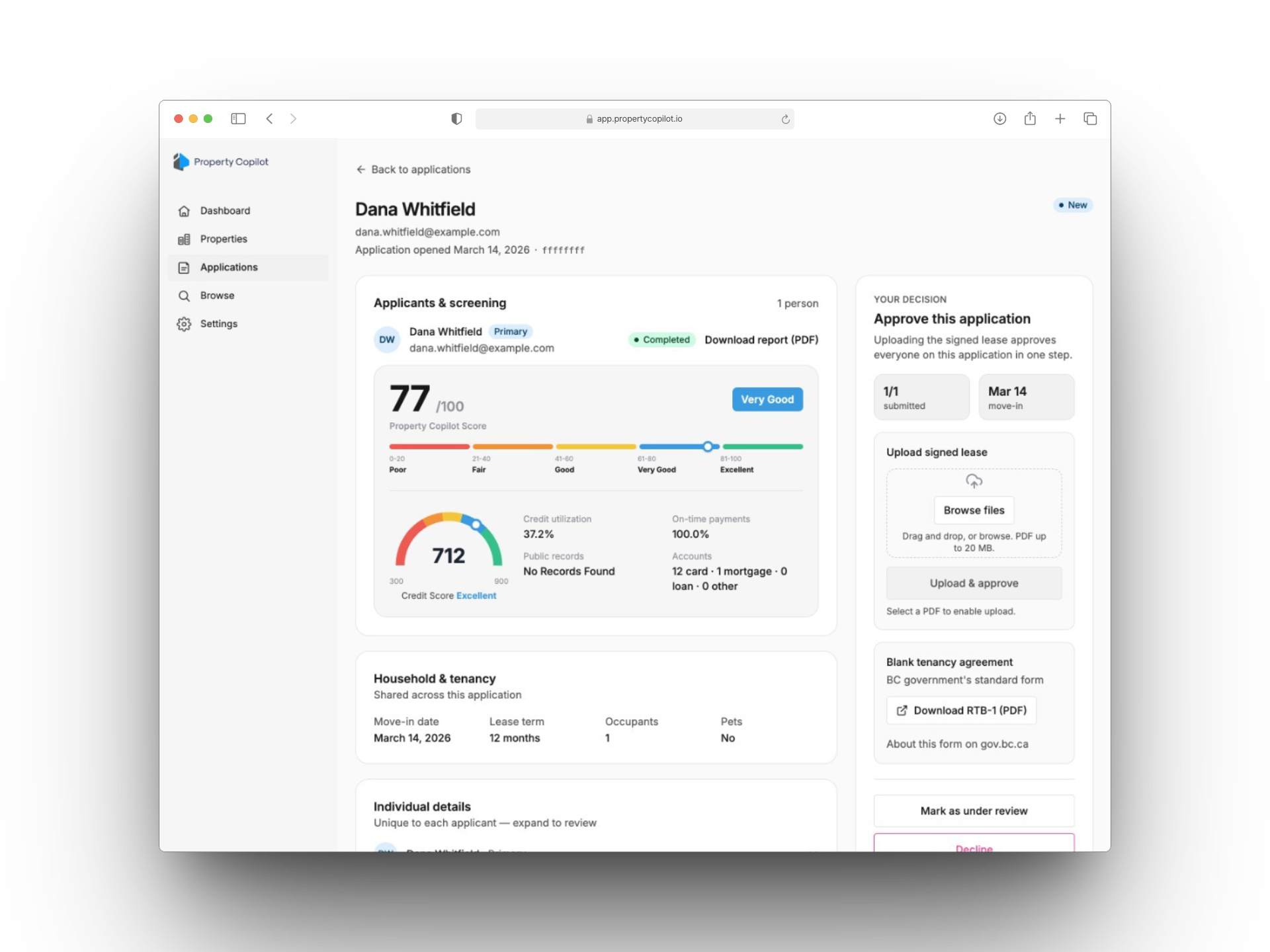
Task: Click the Applications document icon
Action: (184, 268)
